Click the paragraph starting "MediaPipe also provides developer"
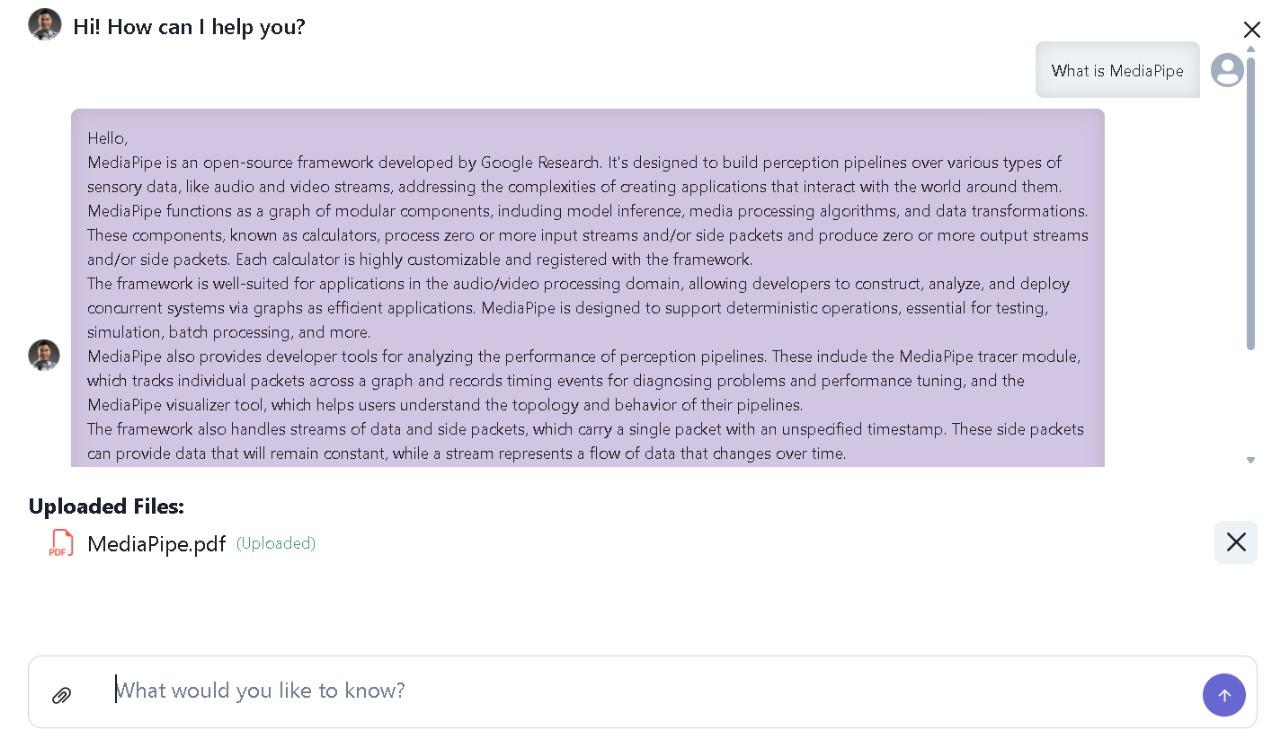Image resolution: width=1280 pixels, height=730 pixels. pyautogui.click(x=584, y=381)
